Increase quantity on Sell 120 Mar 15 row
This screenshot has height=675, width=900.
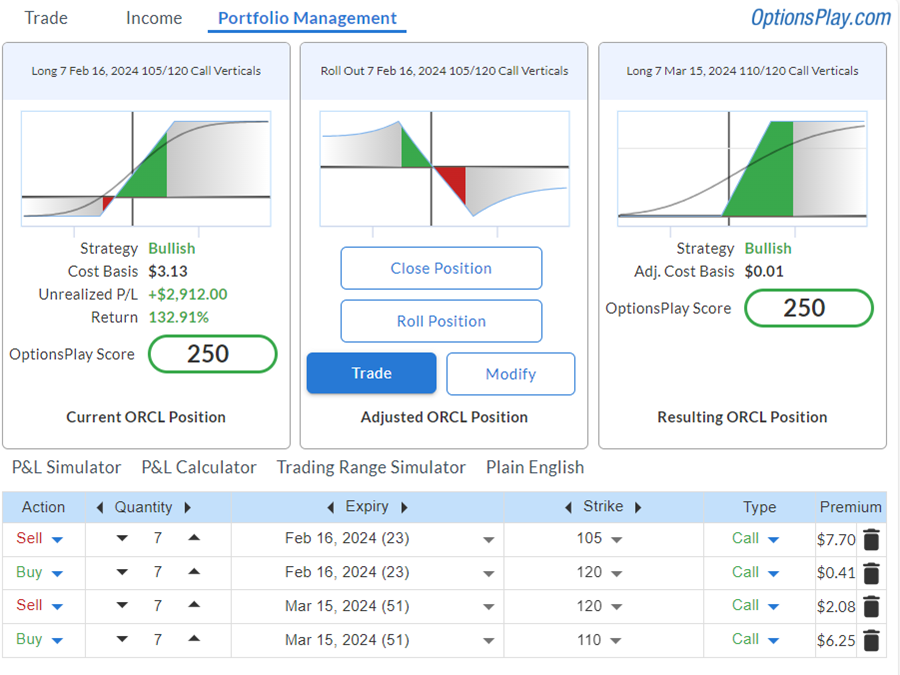click(x=194, y=604)
